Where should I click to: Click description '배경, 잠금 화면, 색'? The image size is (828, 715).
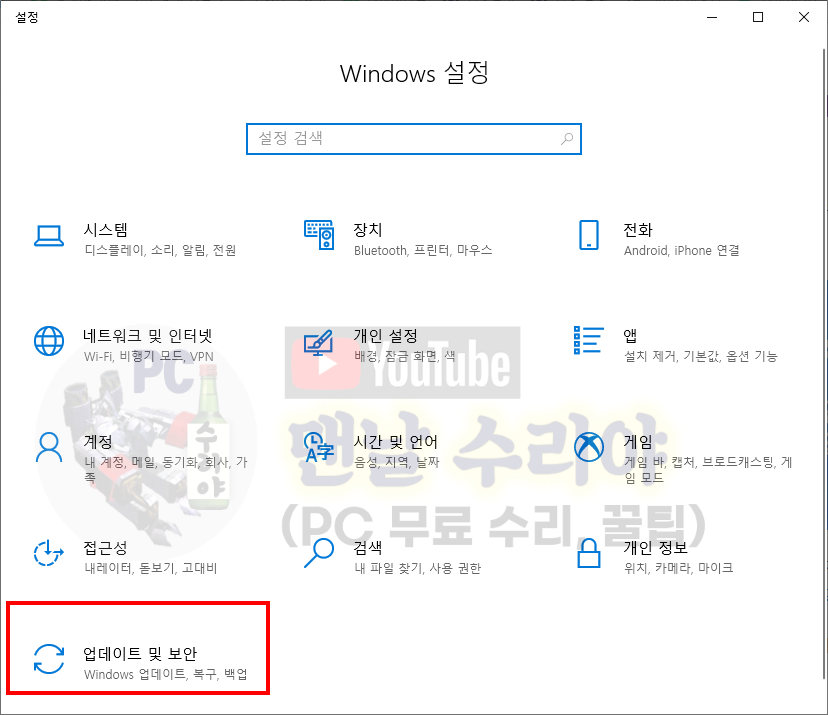point(404,356)
